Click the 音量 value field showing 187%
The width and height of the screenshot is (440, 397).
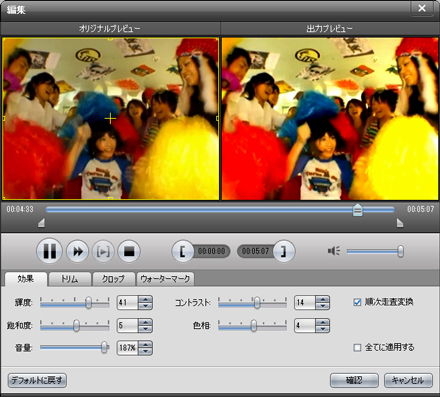pyautogui.click(x=127, y=348)
